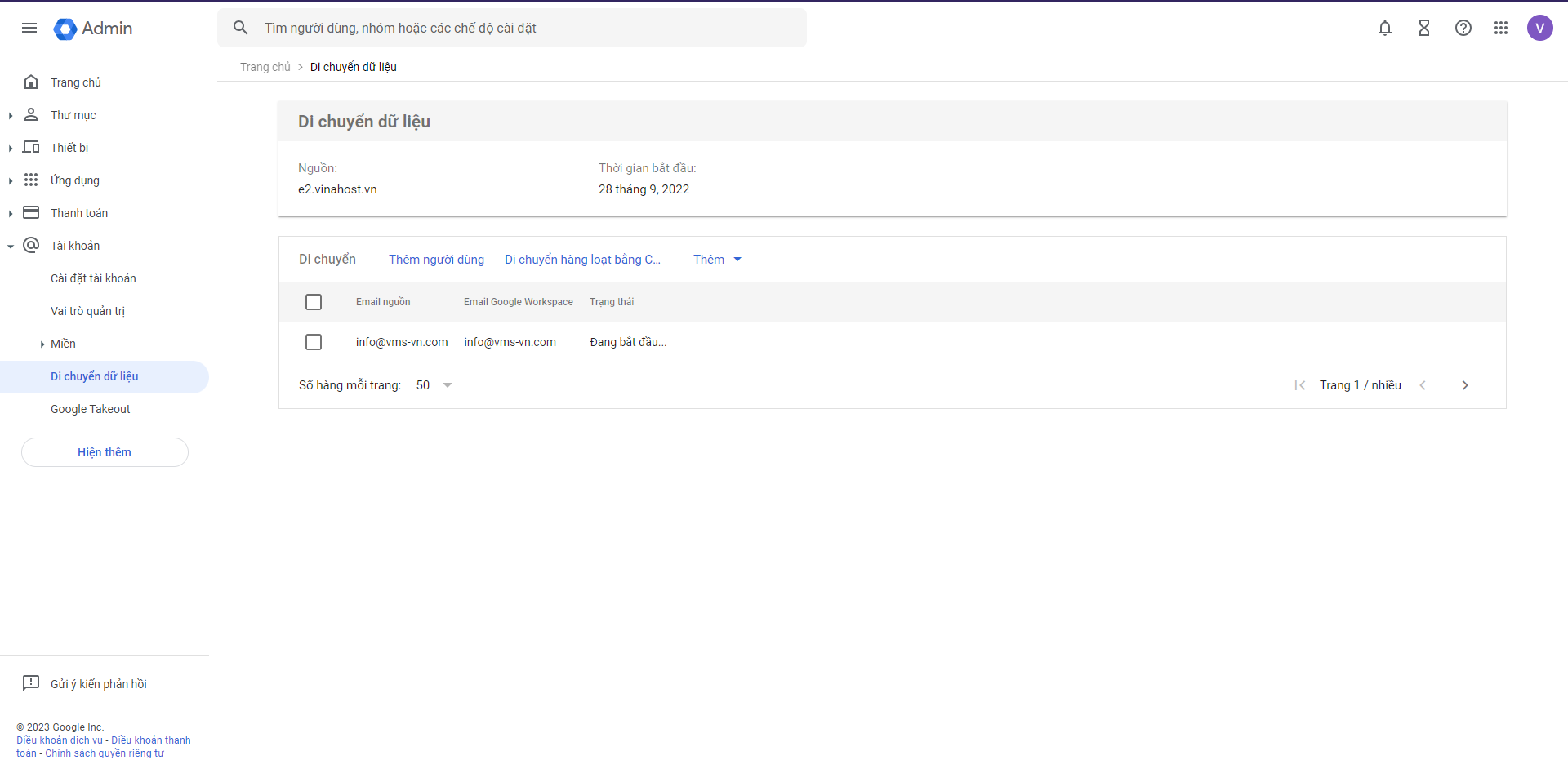Expand the Thư mục sidebar section

(x=11, y=116)
